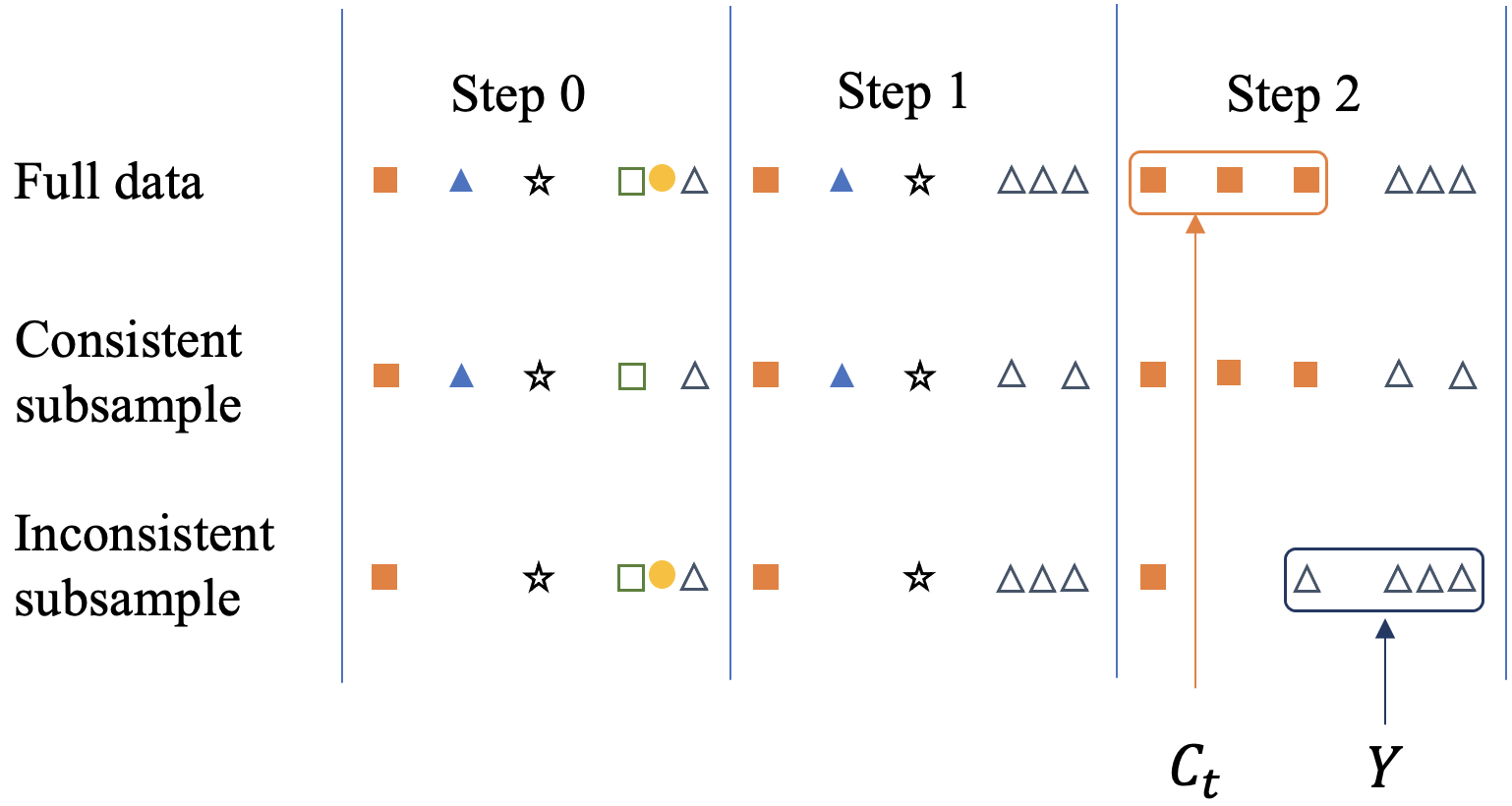Image resolution: width=1512 pixels, height=806 pixels.
Task: Click the yellow circle in the Full data row
Action: pyautogui.click(x=662, y=179)
